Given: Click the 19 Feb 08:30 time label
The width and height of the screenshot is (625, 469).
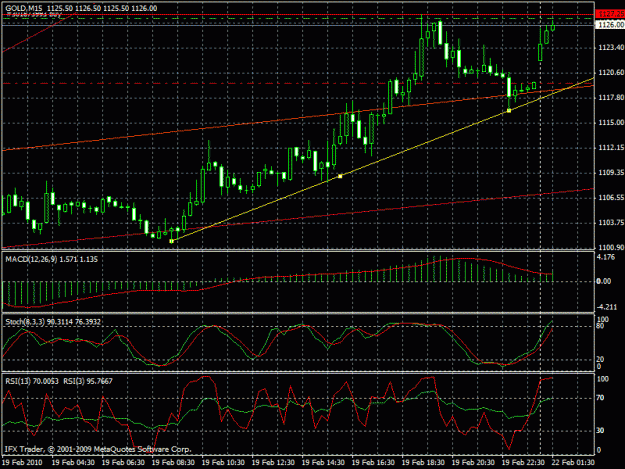Looking at the screenshot, I should (173, 462).
